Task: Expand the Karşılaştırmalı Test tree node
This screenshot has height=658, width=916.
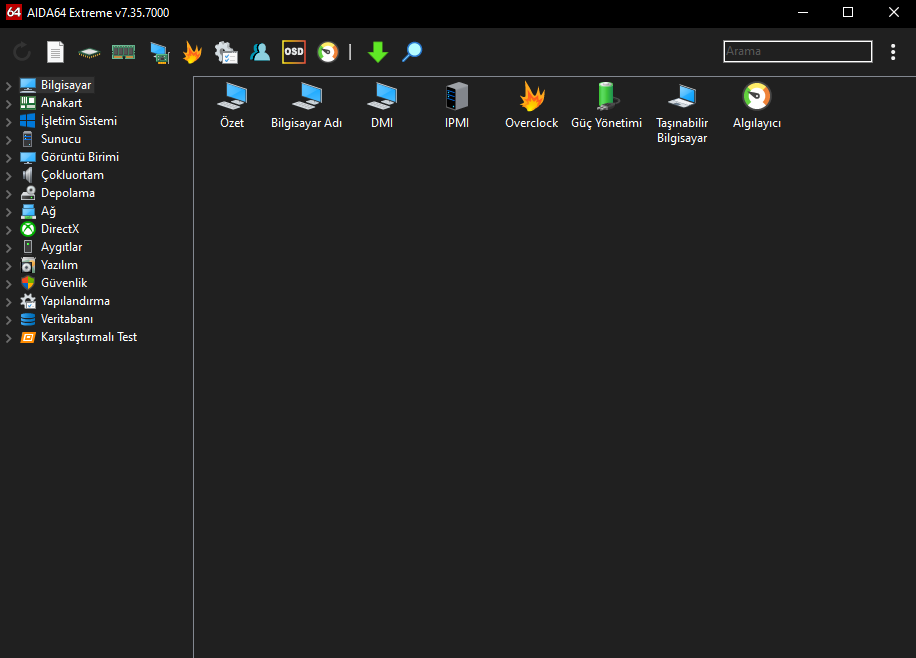Action: [x=9, y=338]
